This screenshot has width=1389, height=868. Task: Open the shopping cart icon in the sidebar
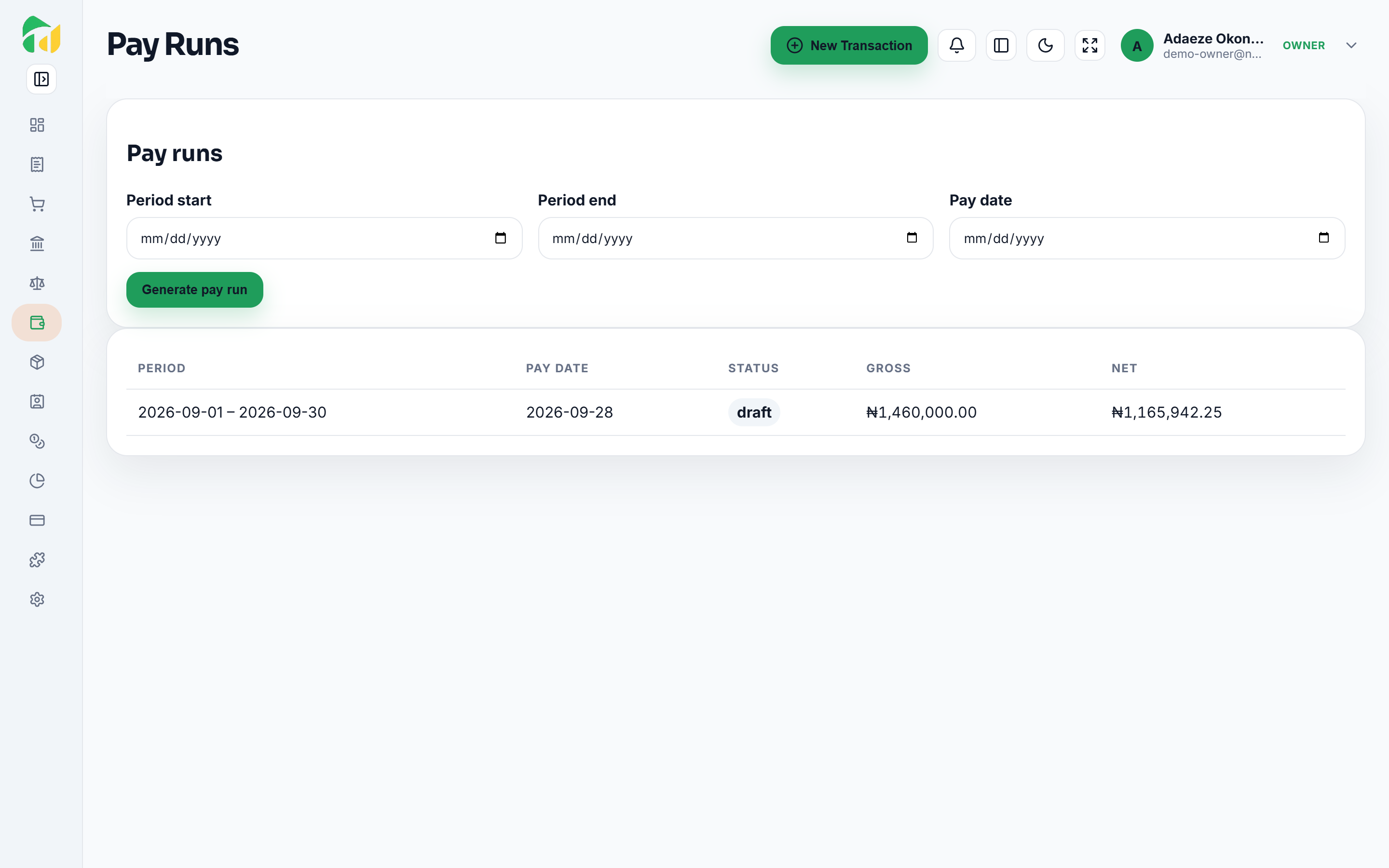(37, 204)
